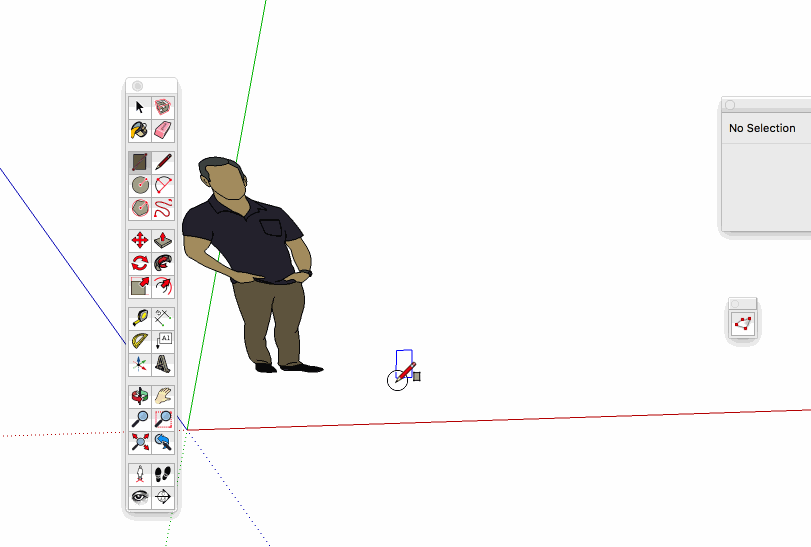Image resolution: width=811 pixels, height=547 pixels.
Task: Choose the Pan hand tool
Action: pos(163,397)
